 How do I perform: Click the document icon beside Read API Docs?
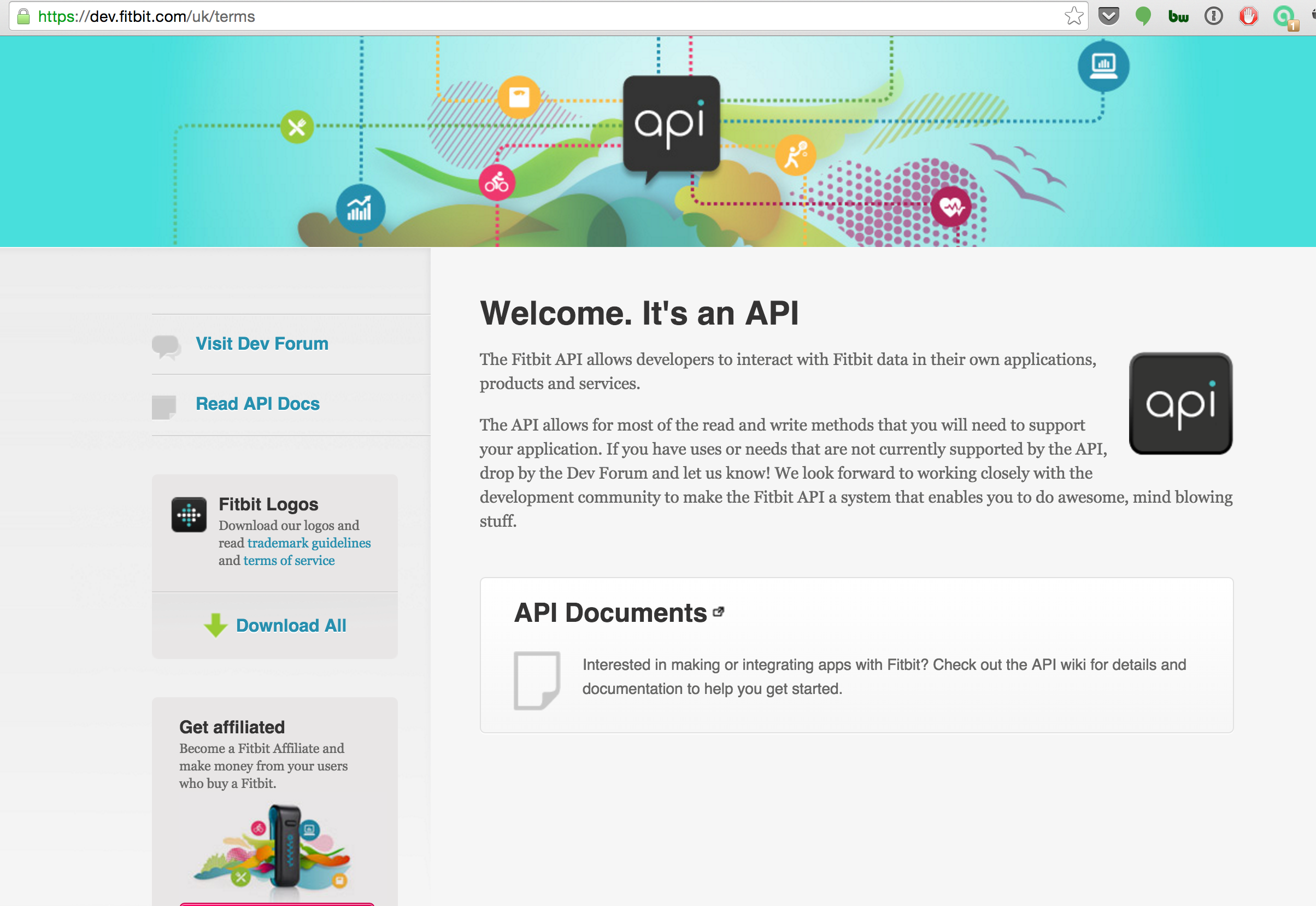164,407
